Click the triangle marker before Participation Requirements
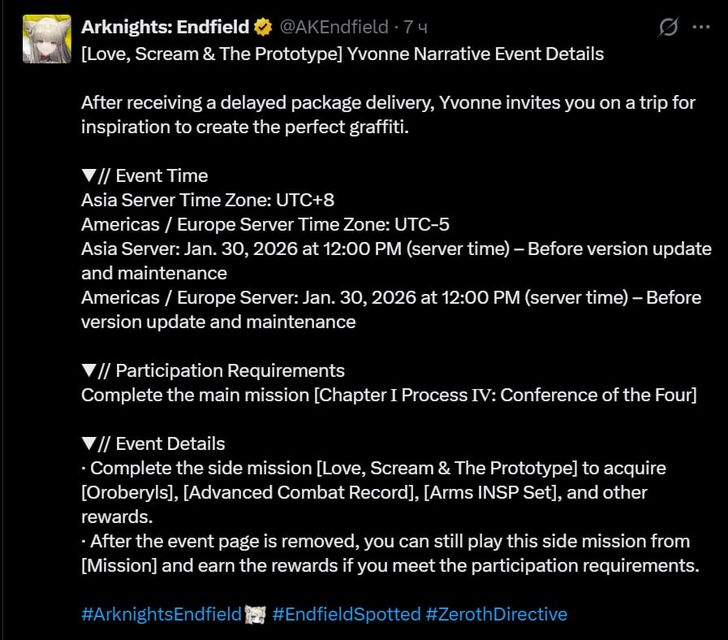728x640 pixels. (89, 371)
